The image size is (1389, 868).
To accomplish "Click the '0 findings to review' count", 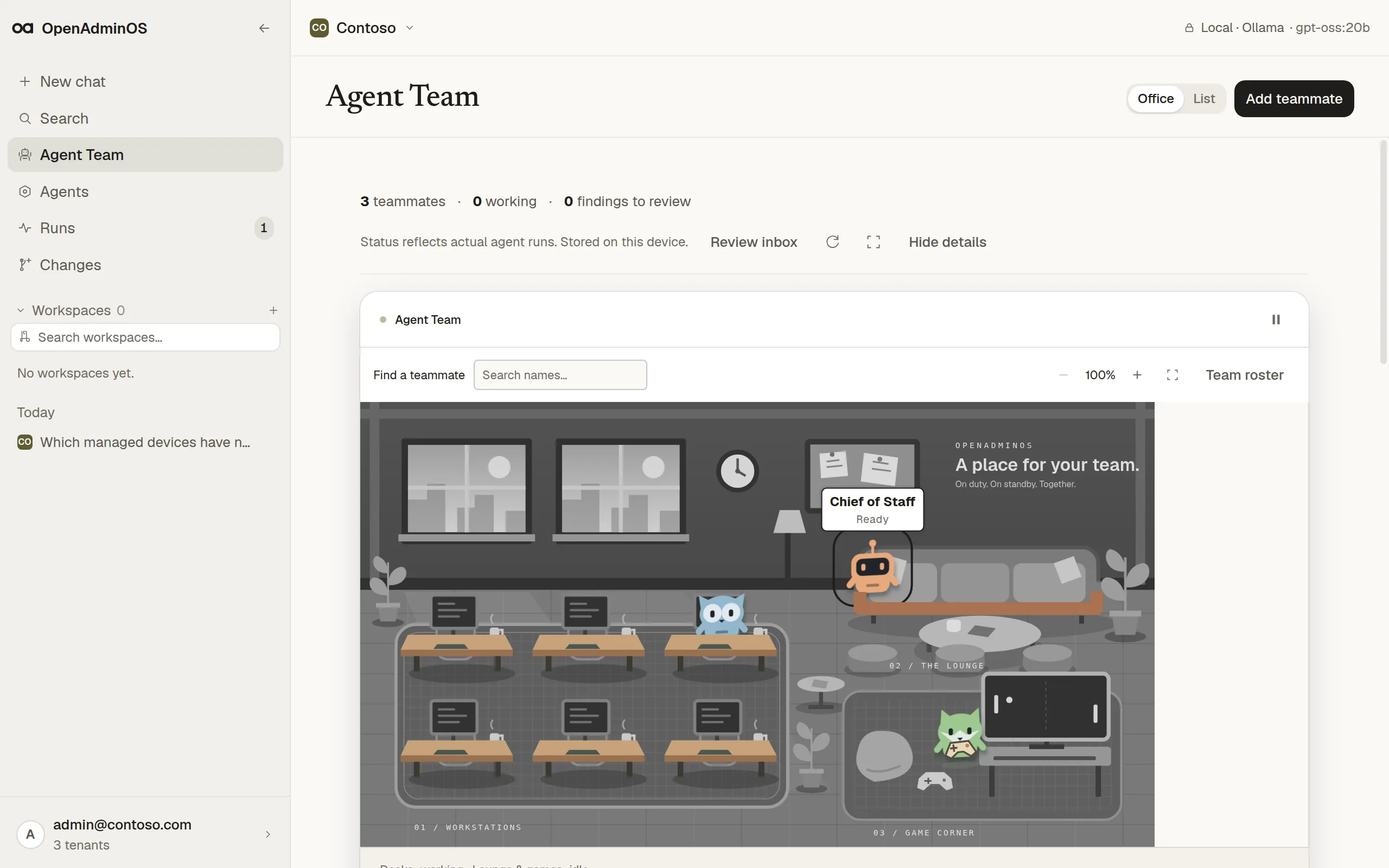I will (x=627, y=201).
